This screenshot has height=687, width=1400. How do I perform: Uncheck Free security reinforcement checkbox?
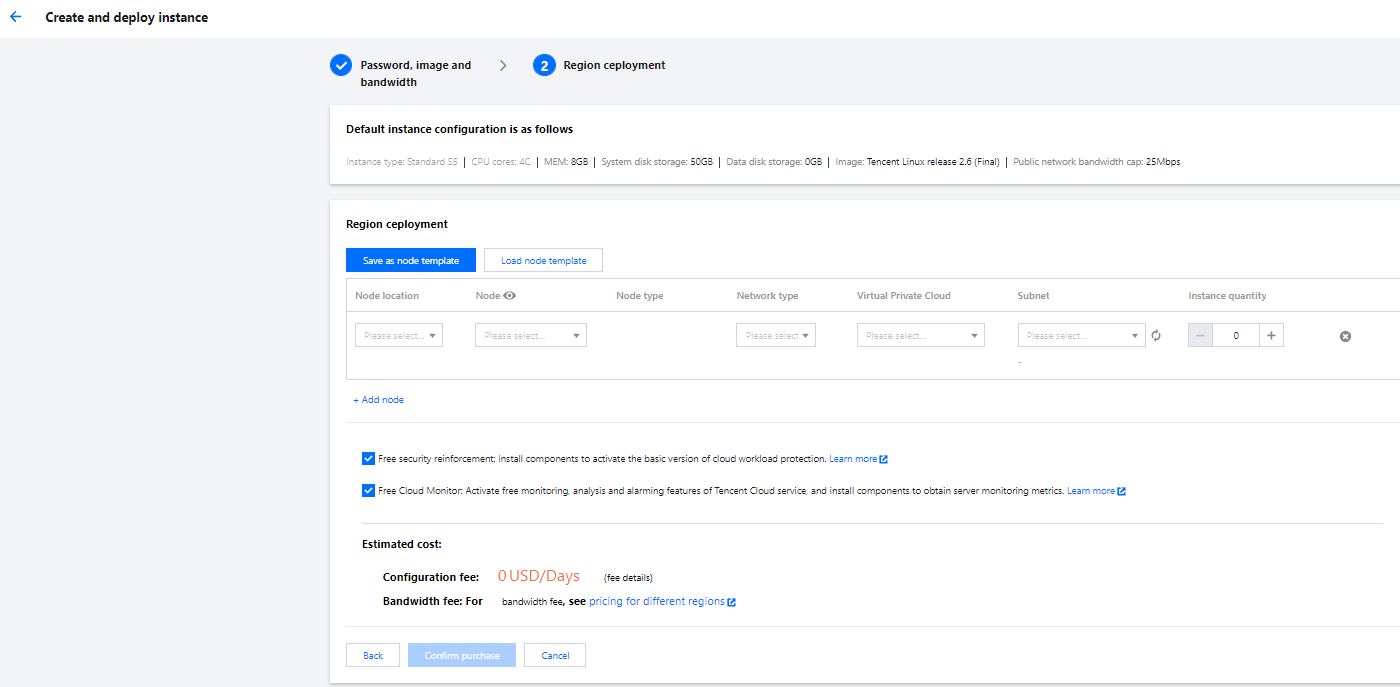coord(369,459)
